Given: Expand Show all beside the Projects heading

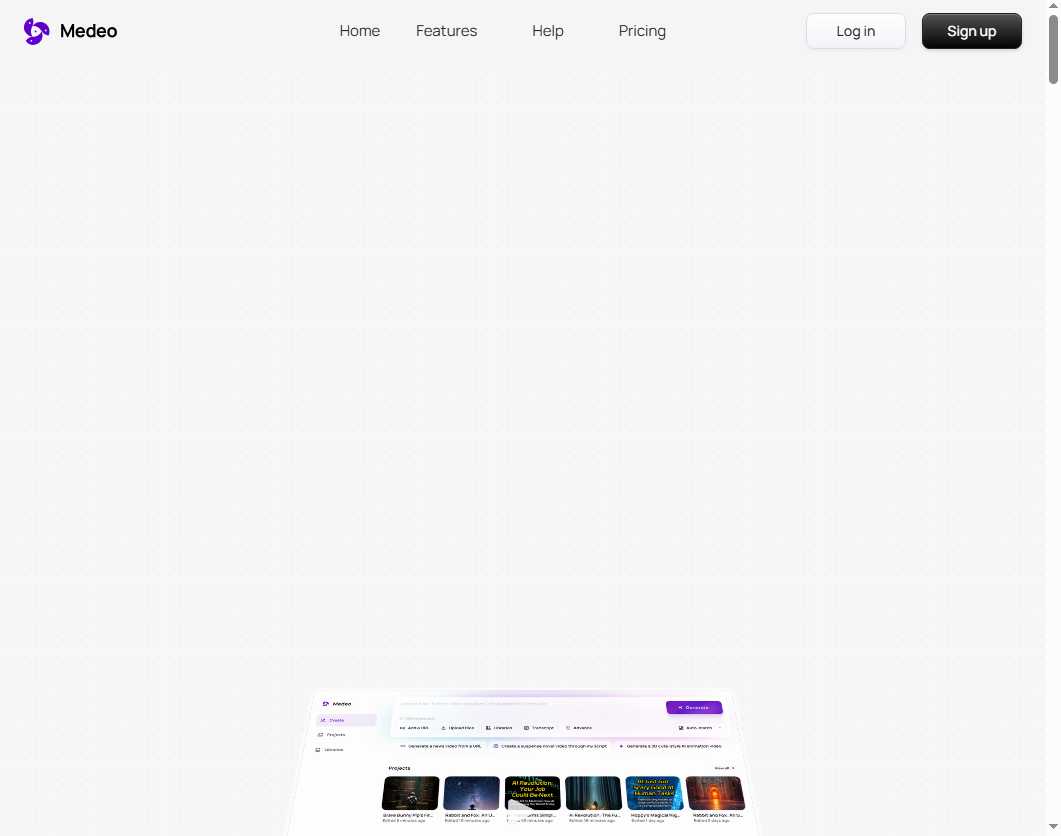Looking at the screenshot, I should pos(724,768).
